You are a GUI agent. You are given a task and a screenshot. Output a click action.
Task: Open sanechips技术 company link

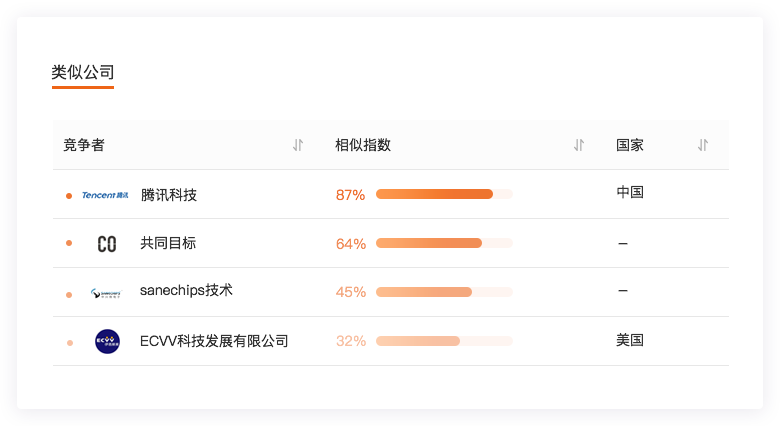tap(186, 291)
